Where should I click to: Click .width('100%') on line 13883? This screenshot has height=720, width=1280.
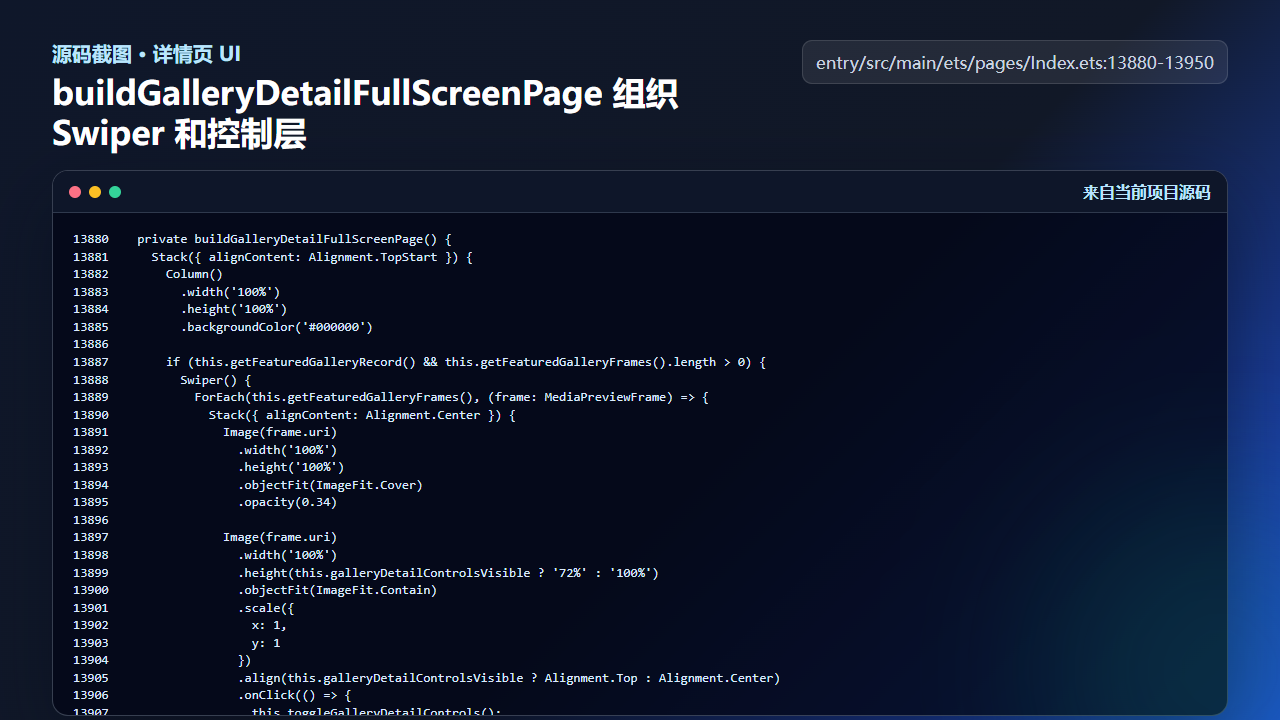click(230, 292)
